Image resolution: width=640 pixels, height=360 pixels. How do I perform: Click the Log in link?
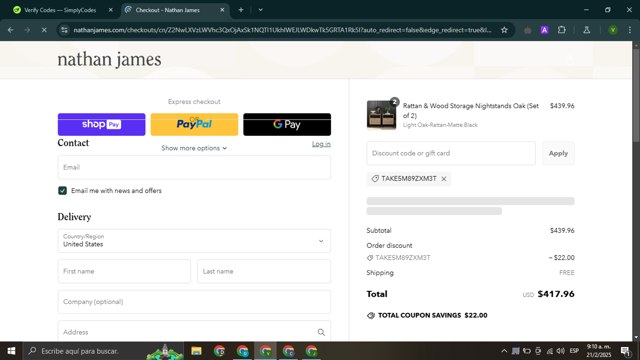pos(321,144)
